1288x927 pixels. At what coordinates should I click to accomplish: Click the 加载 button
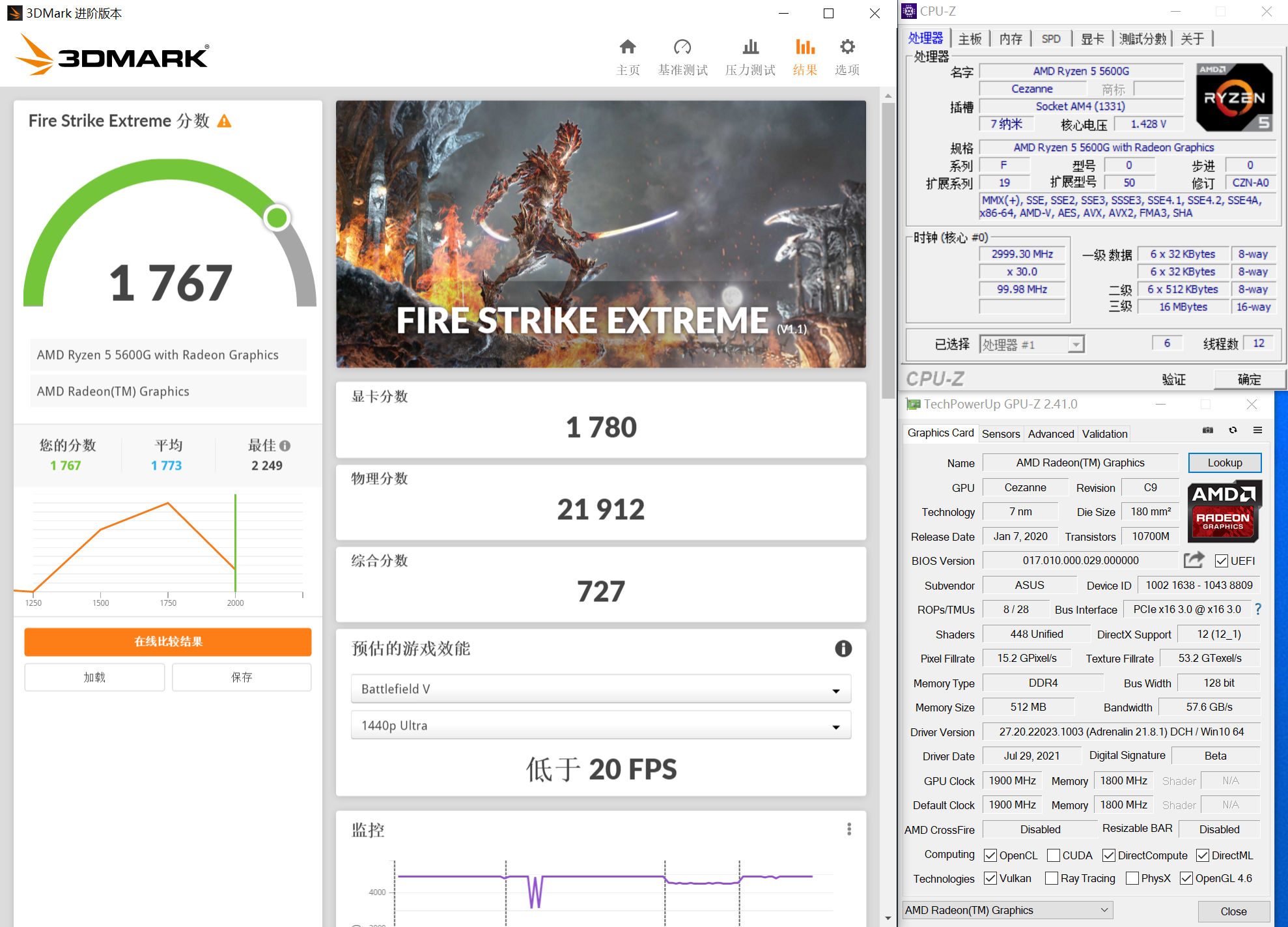(x=94, y=677)
